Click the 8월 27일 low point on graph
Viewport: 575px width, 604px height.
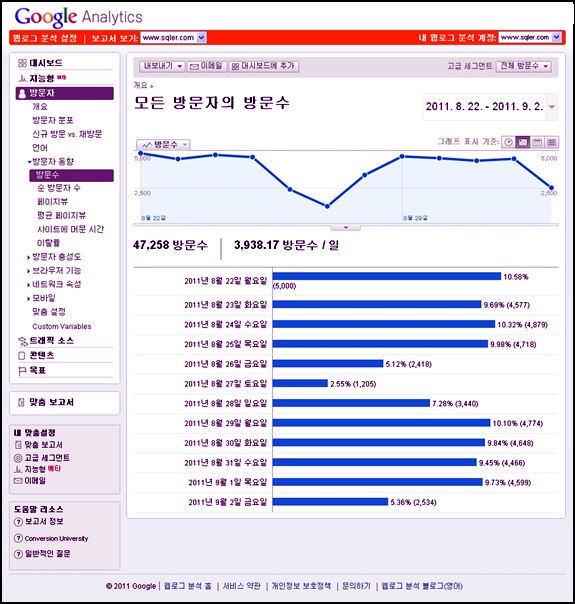coord(327,206)
